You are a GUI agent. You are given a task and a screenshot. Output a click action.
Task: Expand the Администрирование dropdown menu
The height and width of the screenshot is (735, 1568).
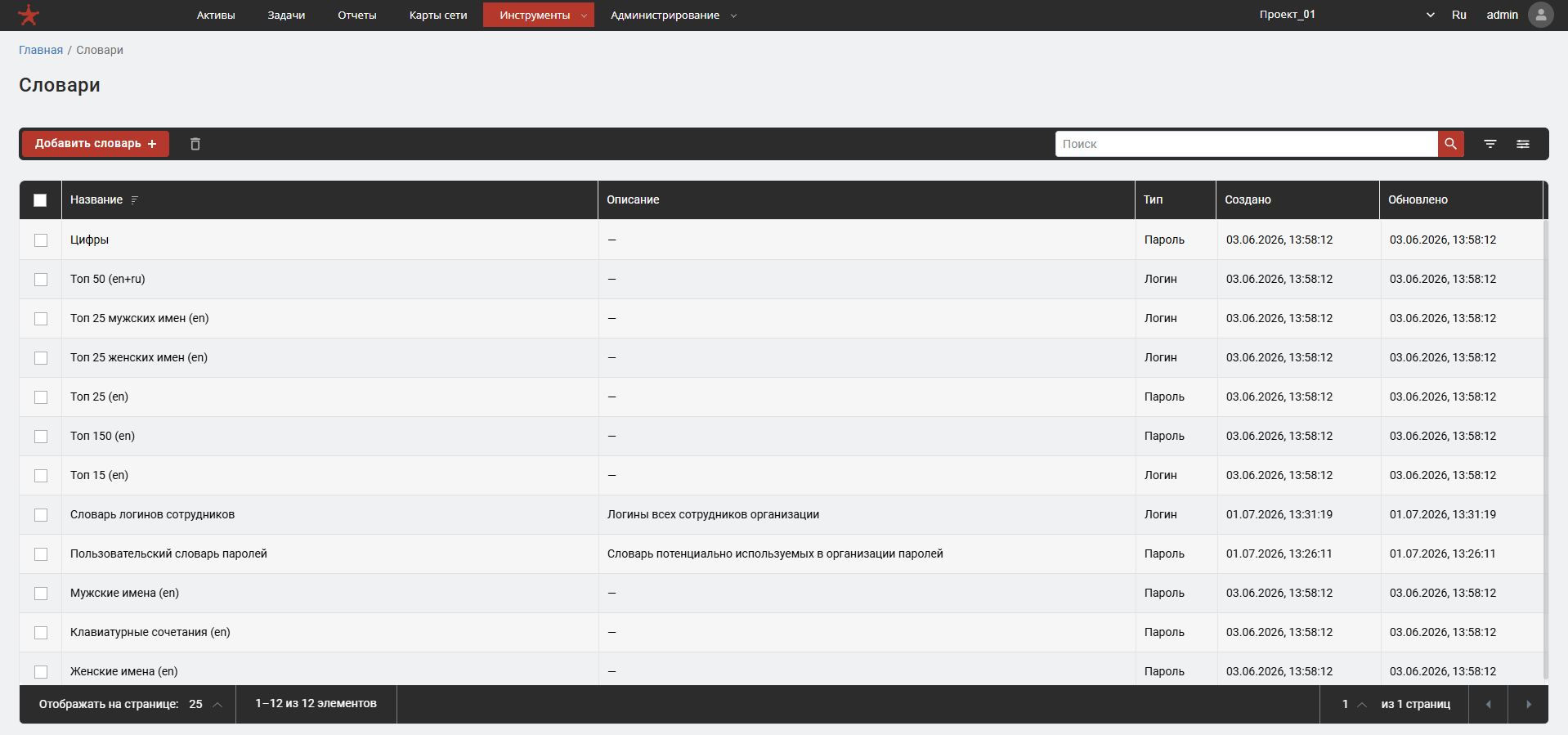click(x=674, y=15)
